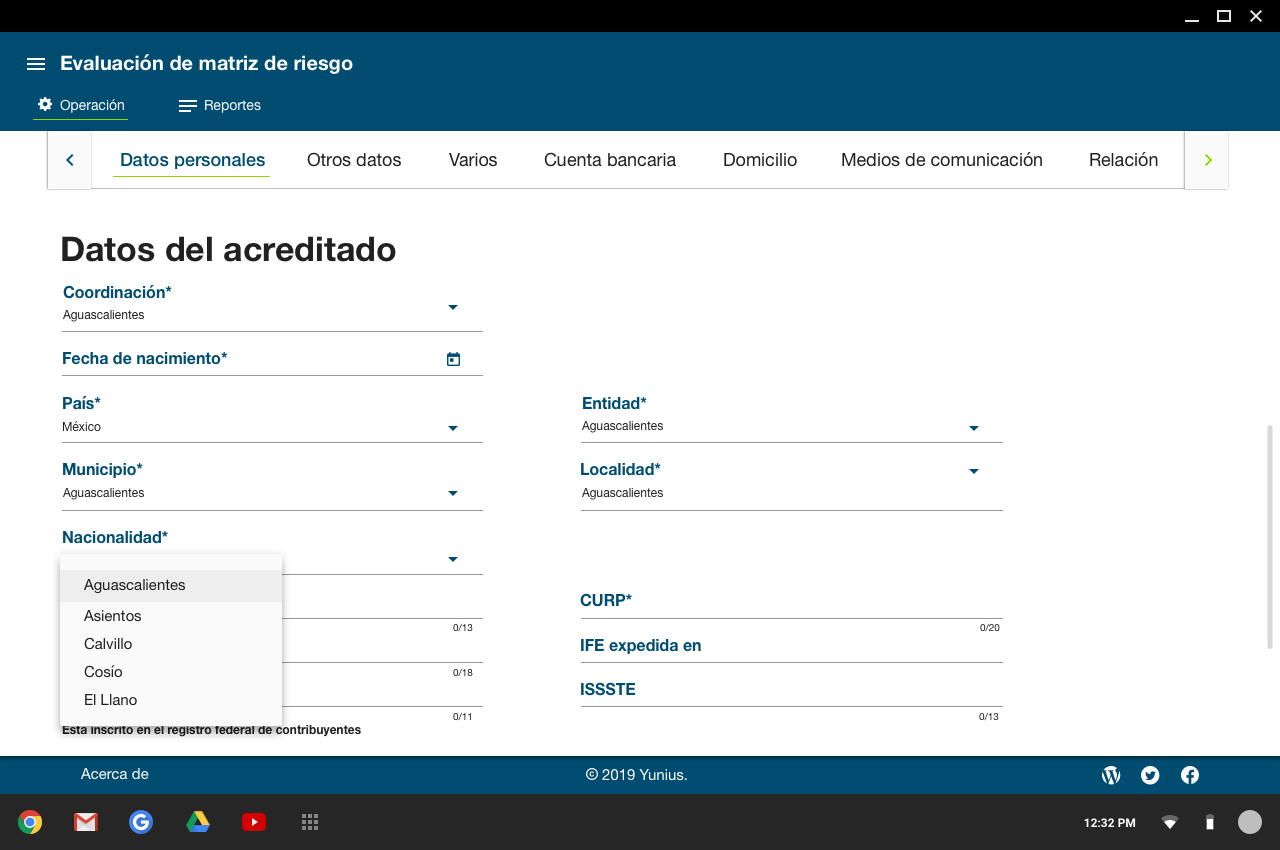Open Google Drive from the shelf
The image size is (1280, 850).
(198, 822)
